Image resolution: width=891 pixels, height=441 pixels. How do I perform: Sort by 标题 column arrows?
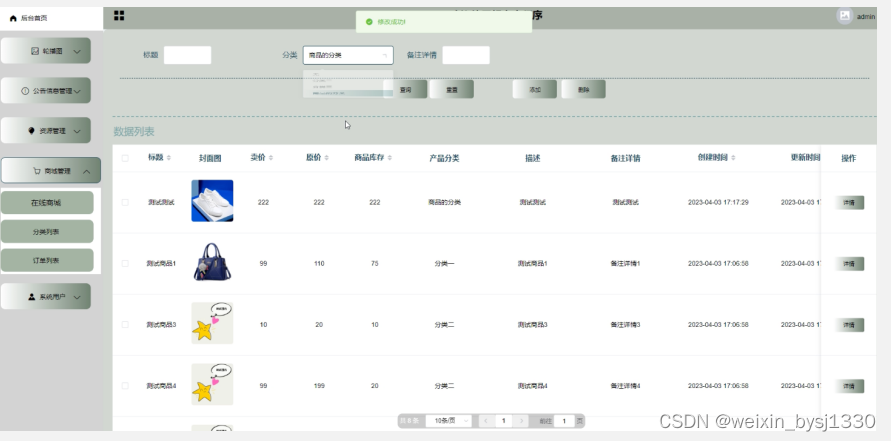pos(169,157)
